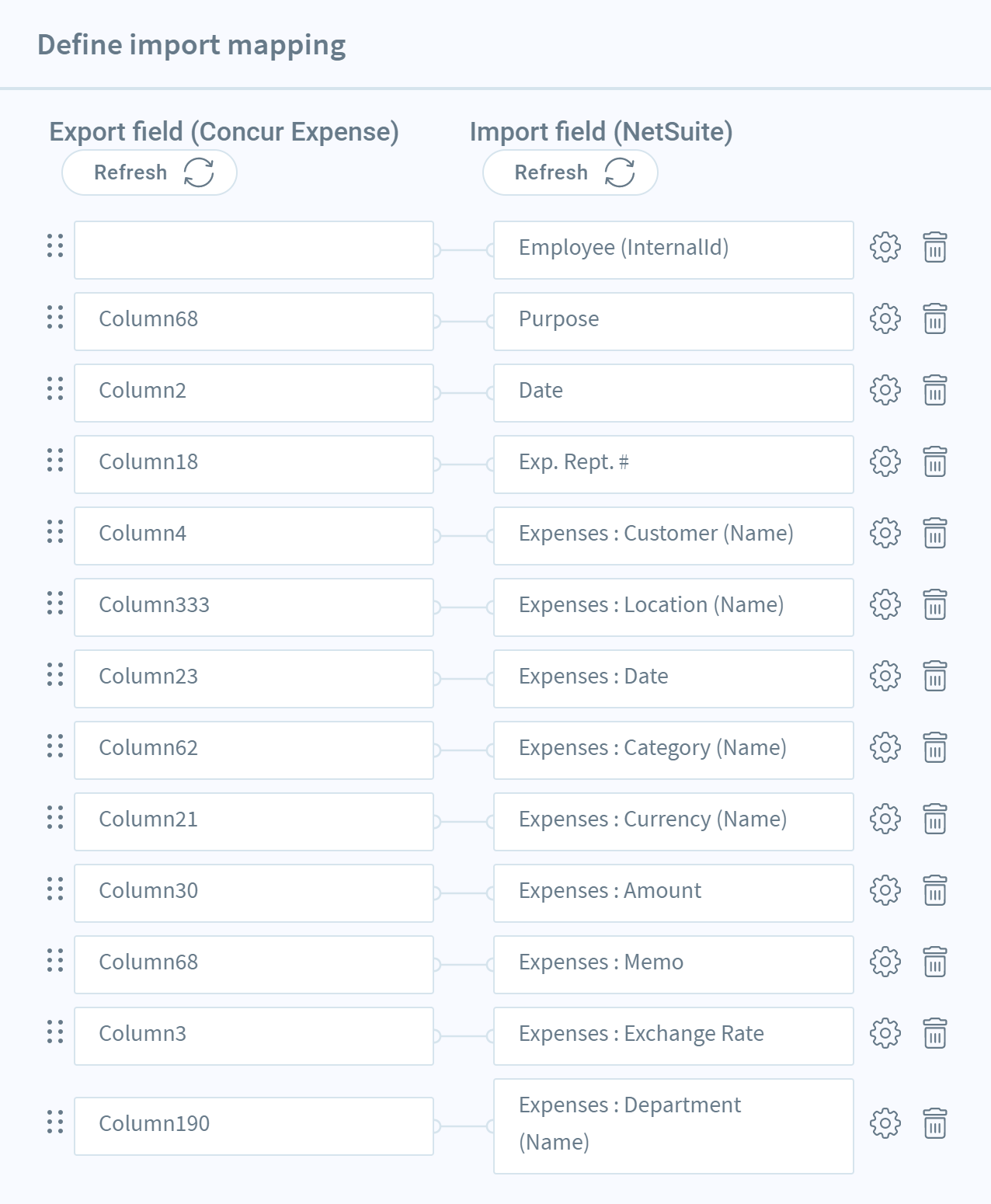Delete the Purpose mapping row
The width and height of the screenshot is (991, 1204).
pyautogui.click(x=934, y=319)
